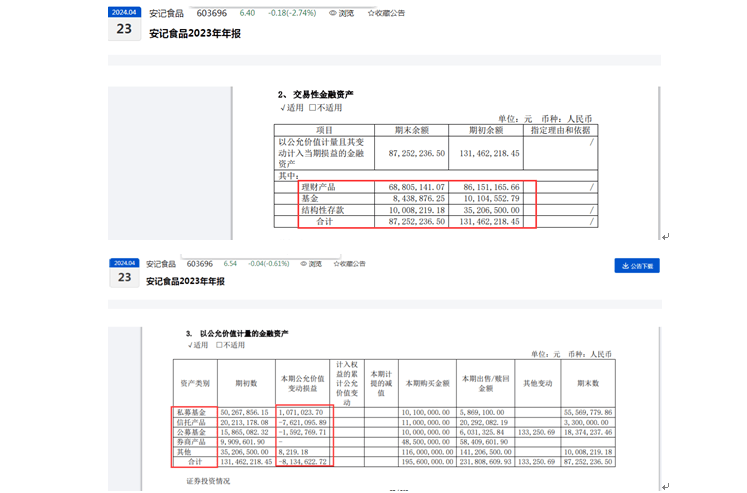Click the 公告下载 download button
The width and height of the screenshot is (747, 493).
tap(637, 266)
